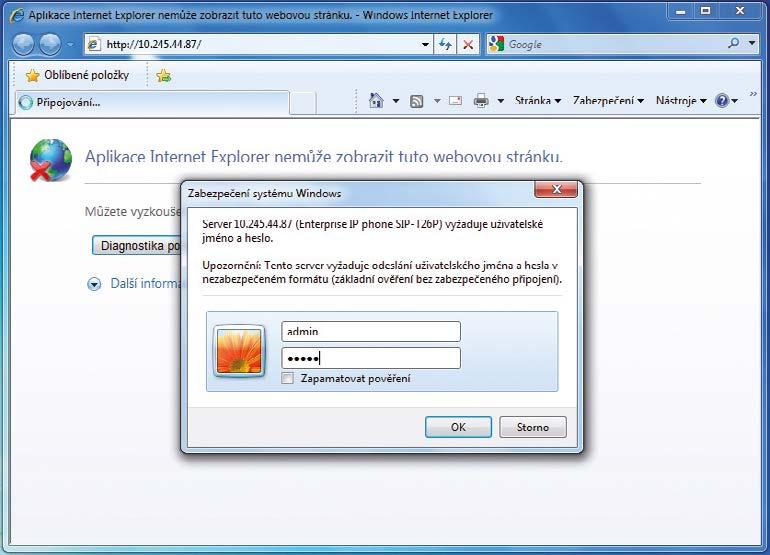Click the page icon in address bar

(93, 45)
